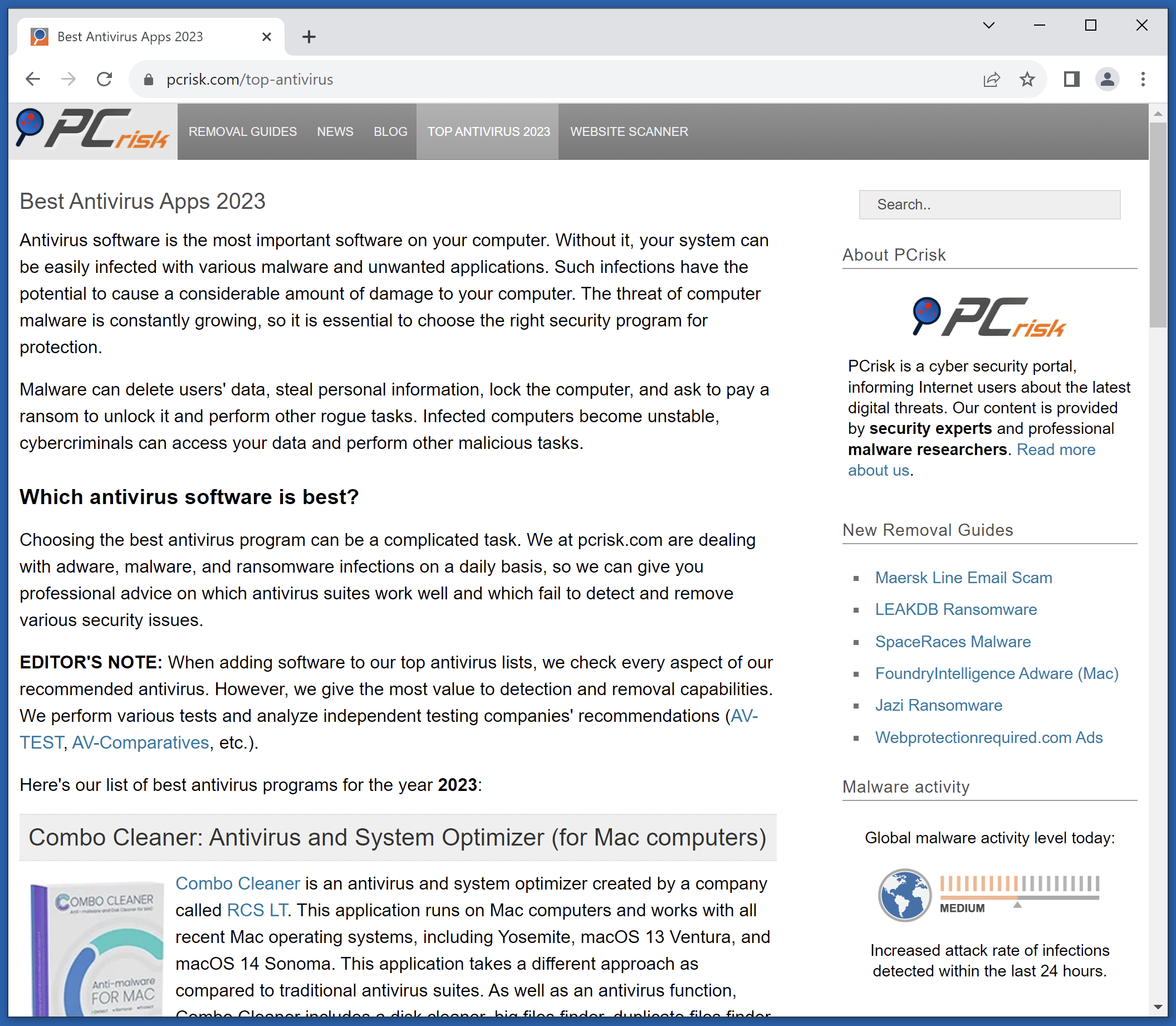Open the Combo Cleaner link
Image resolution: width=1176 pixels, height=1026 pixels.
(238, 883)
